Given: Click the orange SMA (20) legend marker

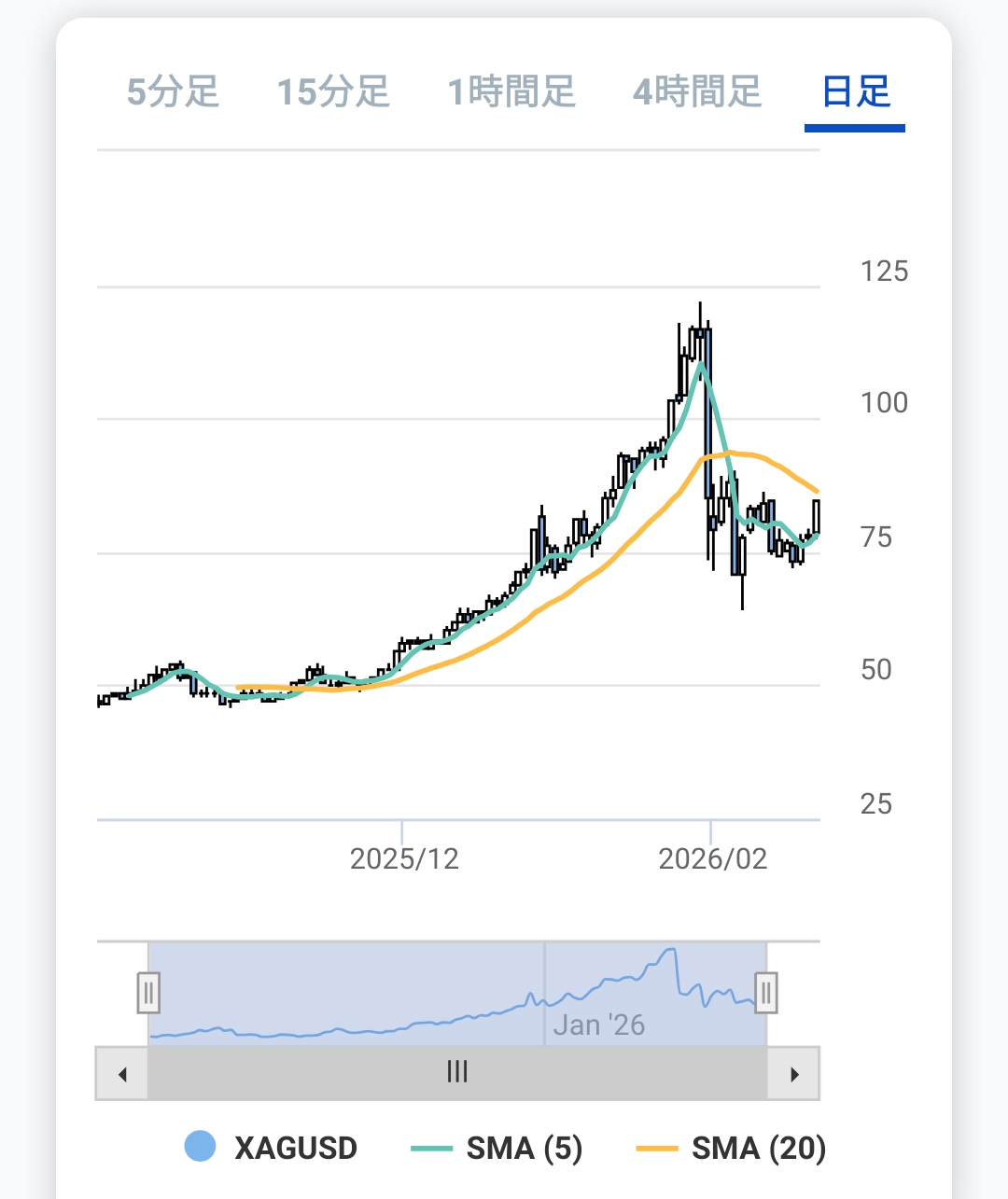Looking at the screenshot, I should (656, 1149).
